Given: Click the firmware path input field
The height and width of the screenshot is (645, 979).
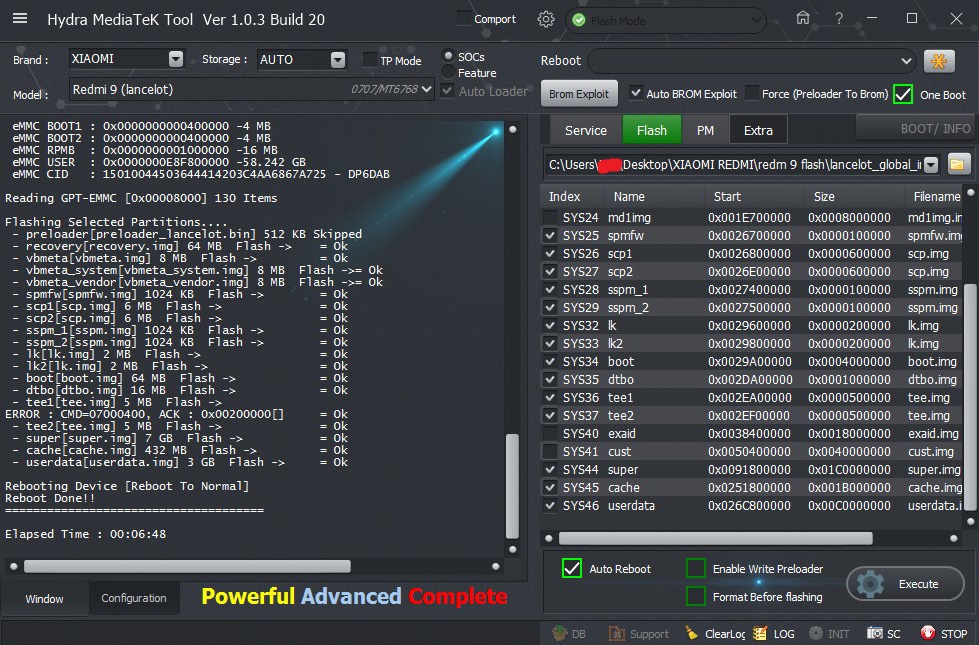Looking at the screenshot, I should (x=734, y=165).
